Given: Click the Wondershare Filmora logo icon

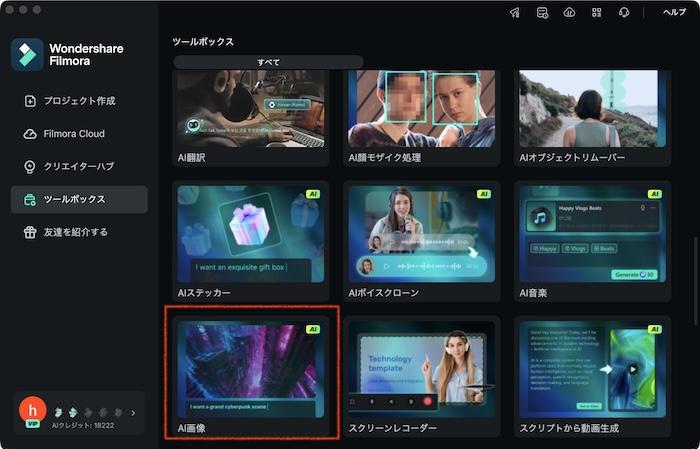Looking at the screenshot, I should [x=27, y=55].
